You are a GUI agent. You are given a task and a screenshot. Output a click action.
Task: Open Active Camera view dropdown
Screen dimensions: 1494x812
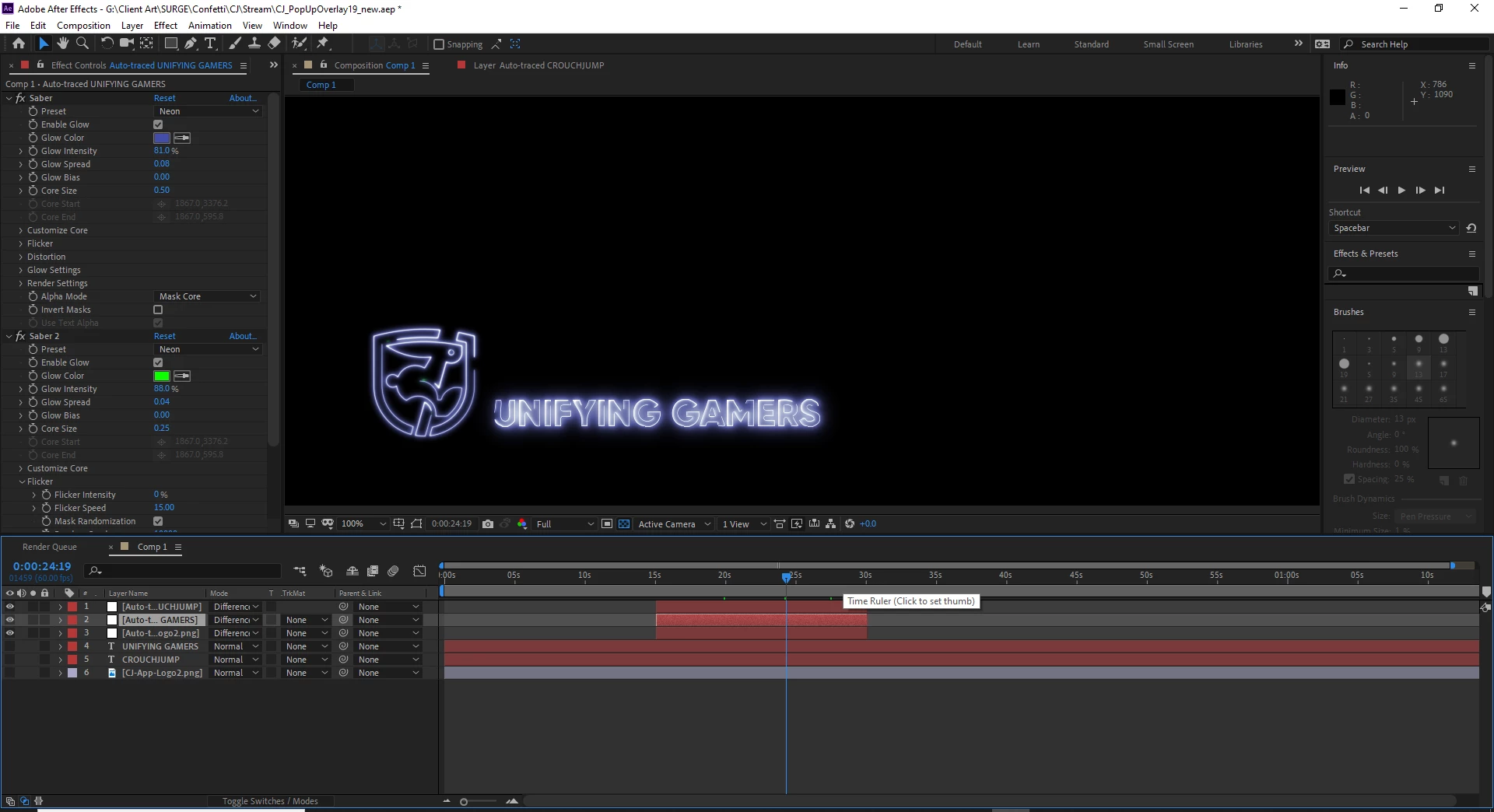[674, 524]
